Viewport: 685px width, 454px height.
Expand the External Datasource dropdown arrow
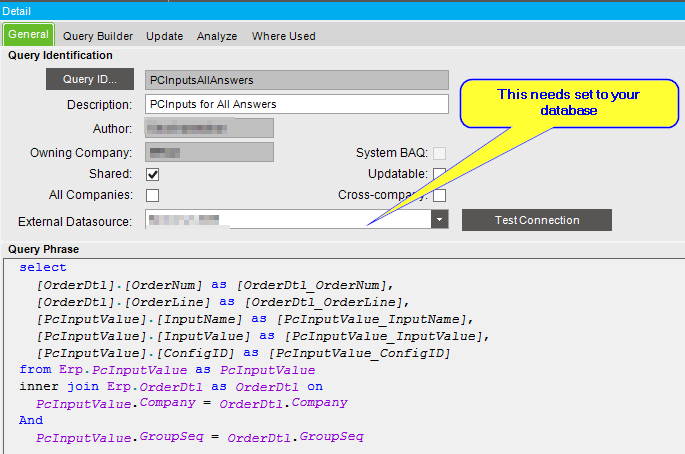coord(439,219)
